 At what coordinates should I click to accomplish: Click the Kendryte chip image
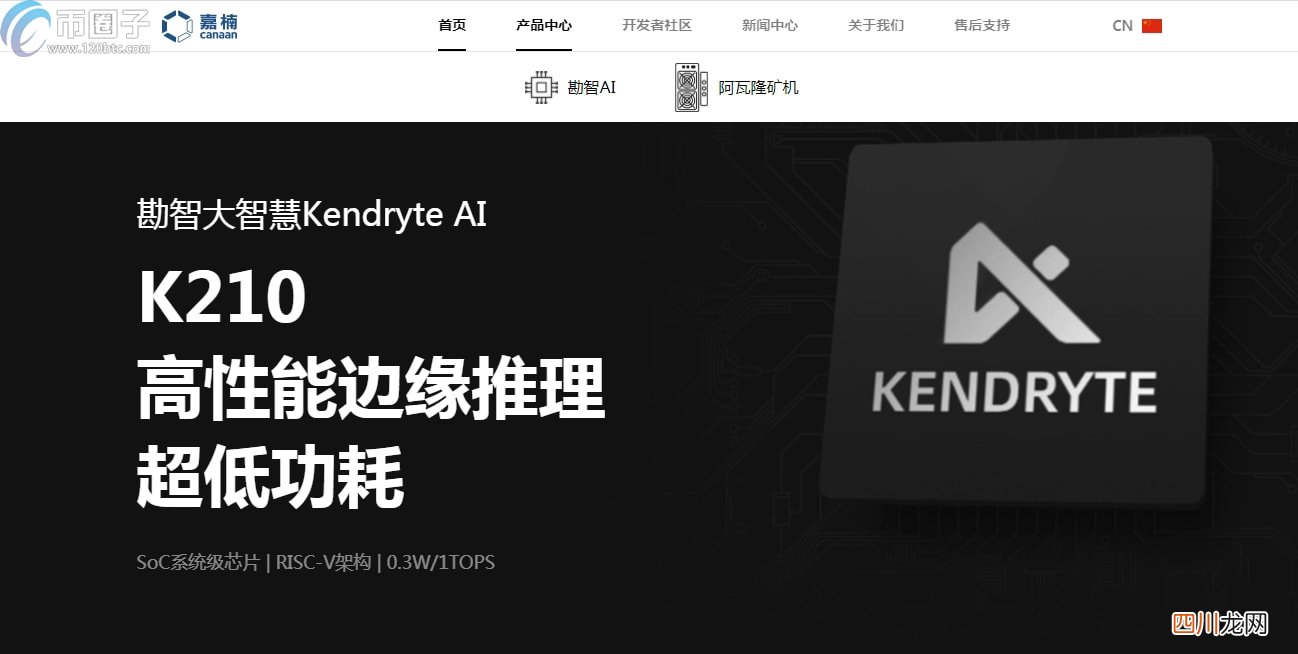[1015, 322]
